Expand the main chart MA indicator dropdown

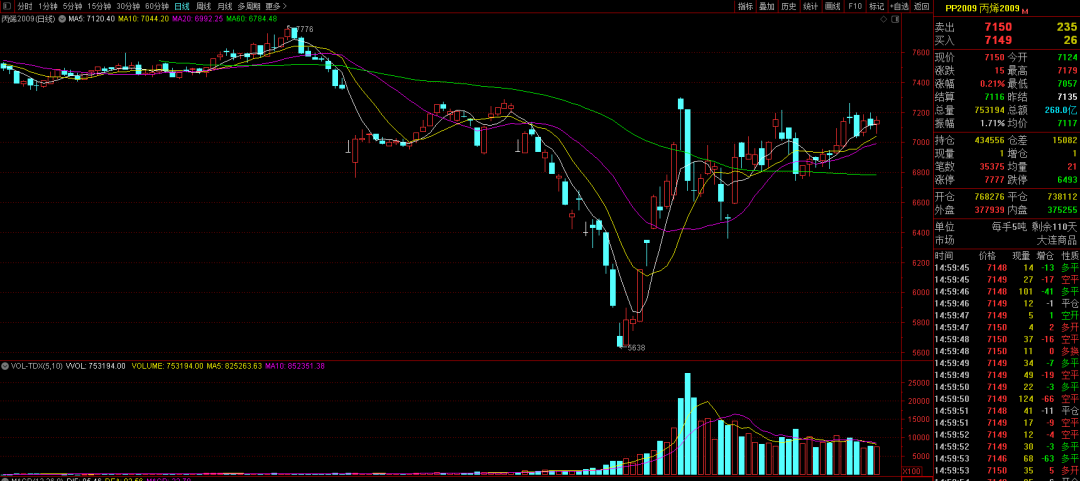click(x=64, y=19)
